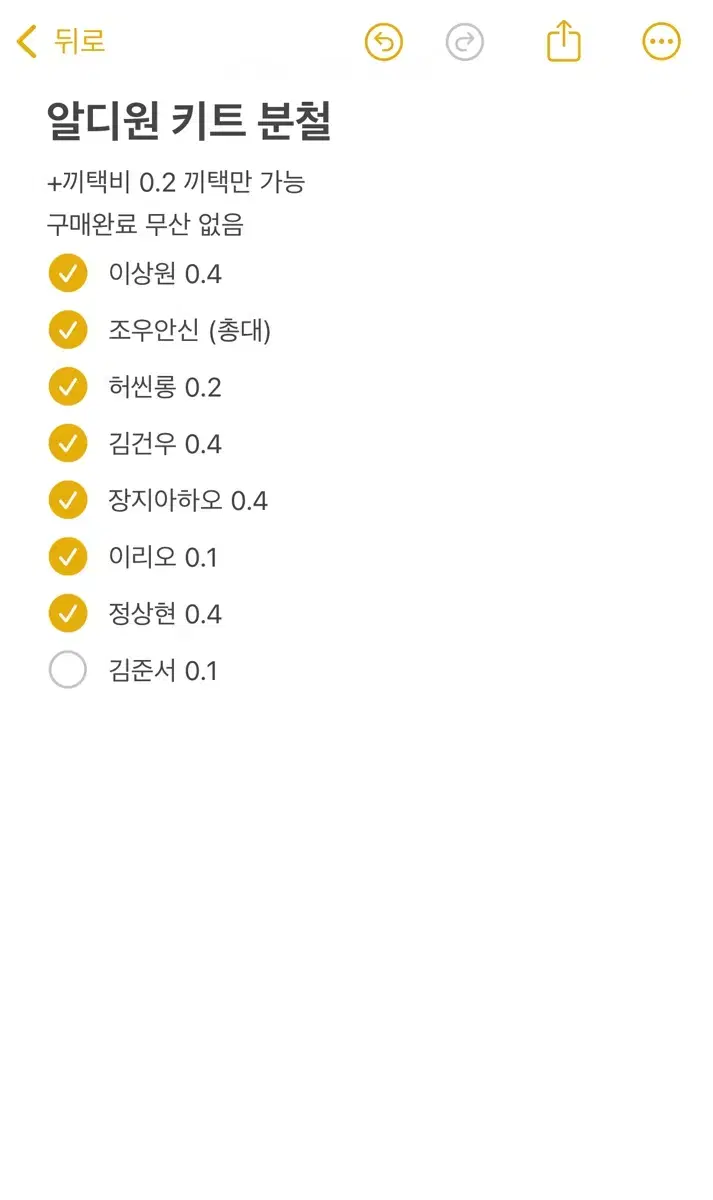Check off the 김준서 0.1 item
This screenshot has width=713, height=1200.
tap(68, 670)
